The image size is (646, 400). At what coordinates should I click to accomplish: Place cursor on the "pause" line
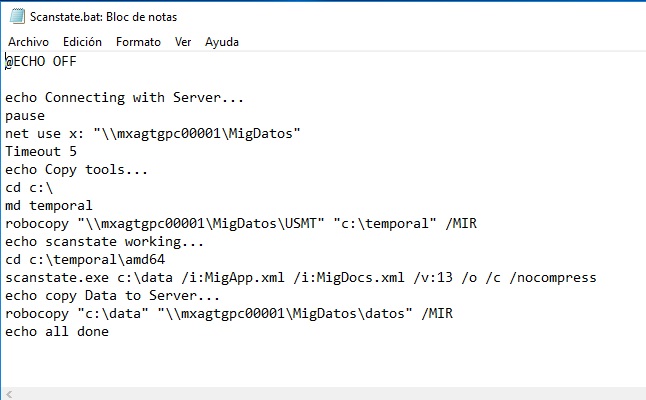click(25, 116)
